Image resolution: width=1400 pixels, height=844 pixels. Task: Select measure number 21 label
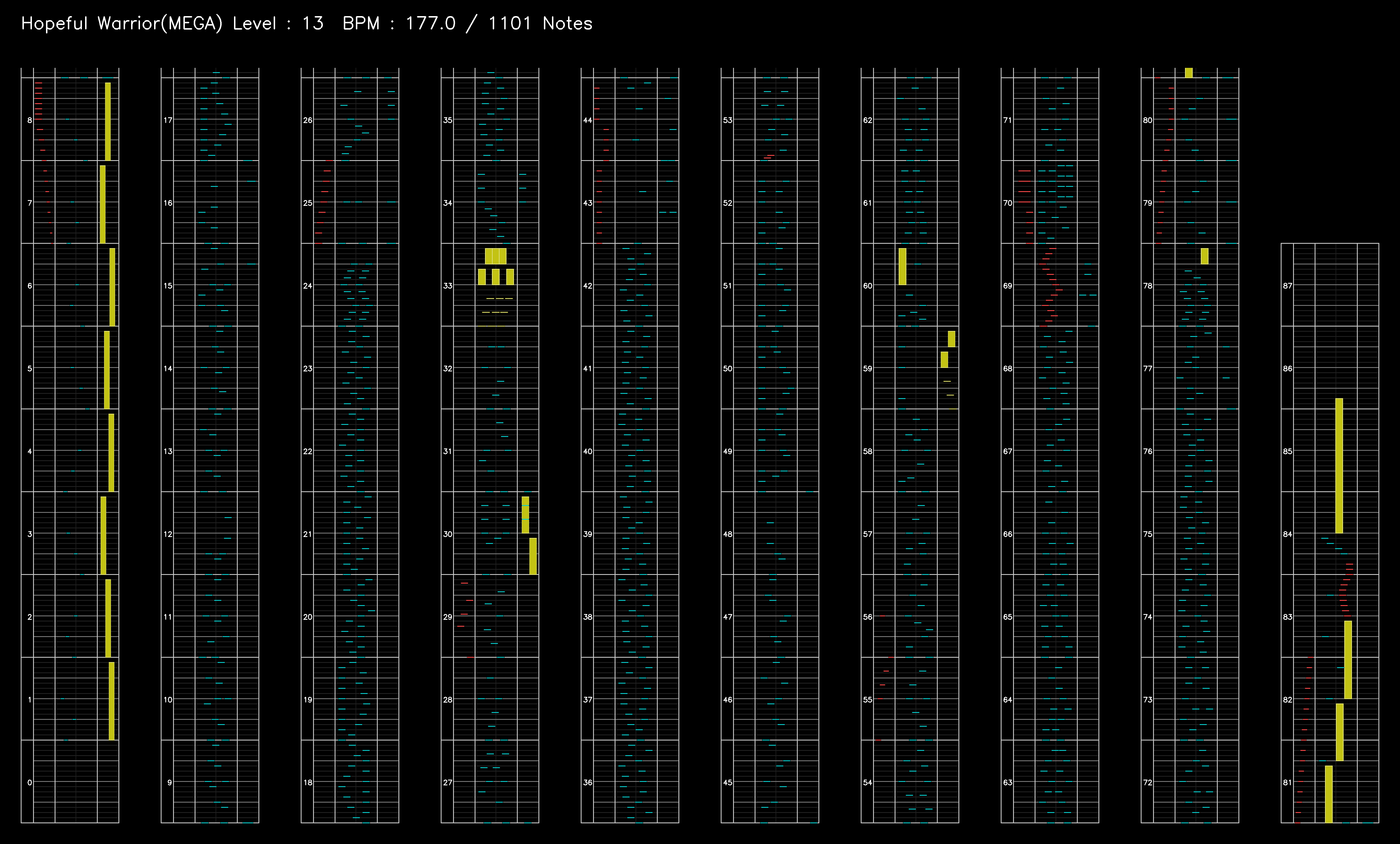308,534
